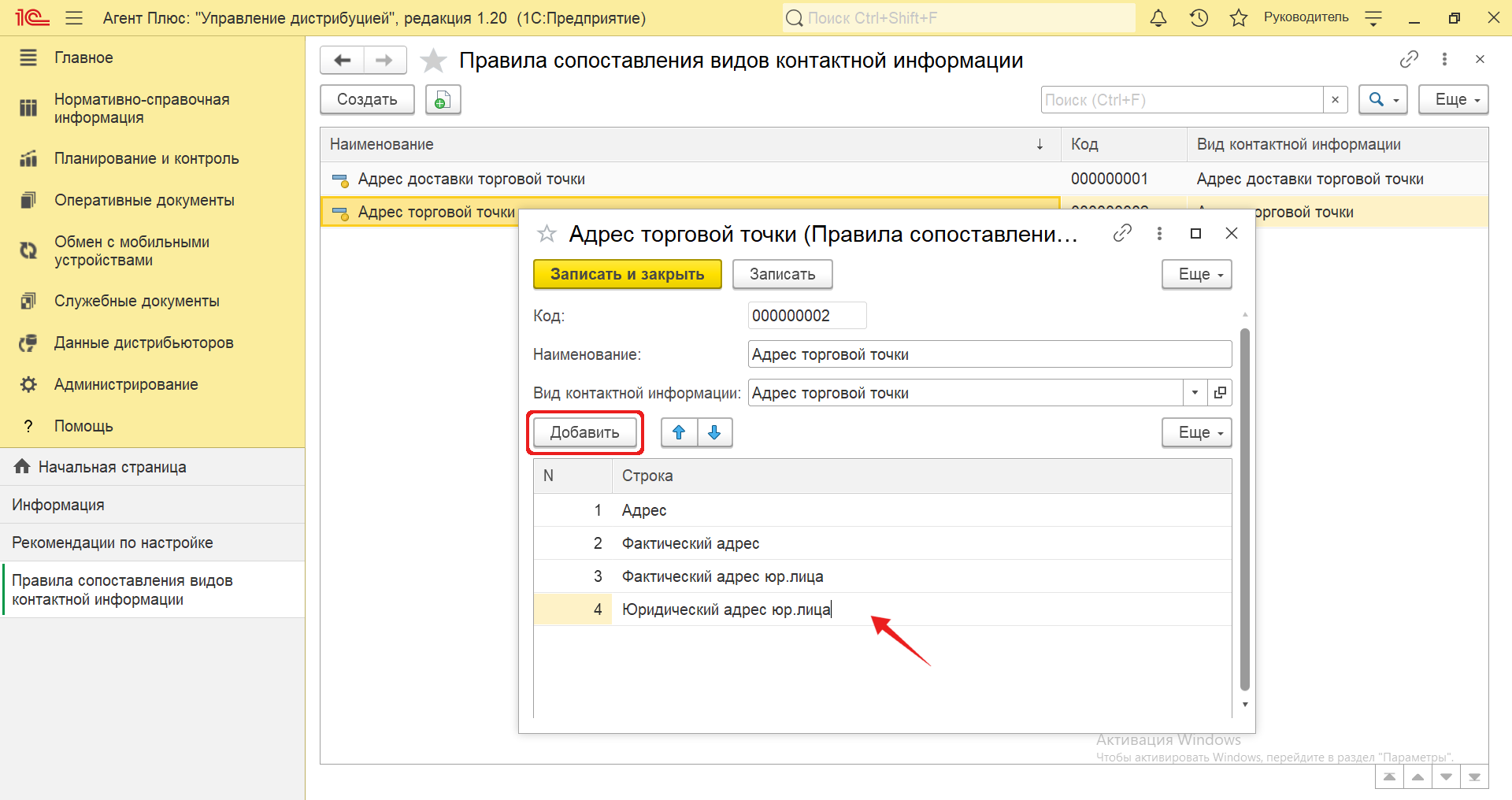This screenshot has height=800, width=1512.
Task: Open dialog top Еще menu
Action: tap(1197, 274)
